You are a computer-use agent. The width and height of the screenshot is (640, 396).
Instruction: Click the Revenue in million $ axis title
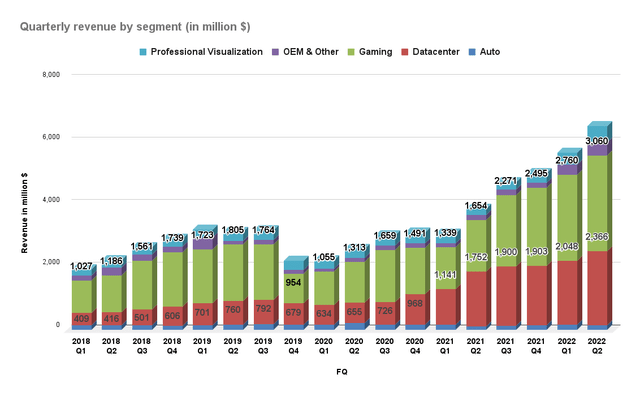pos(24,213)
